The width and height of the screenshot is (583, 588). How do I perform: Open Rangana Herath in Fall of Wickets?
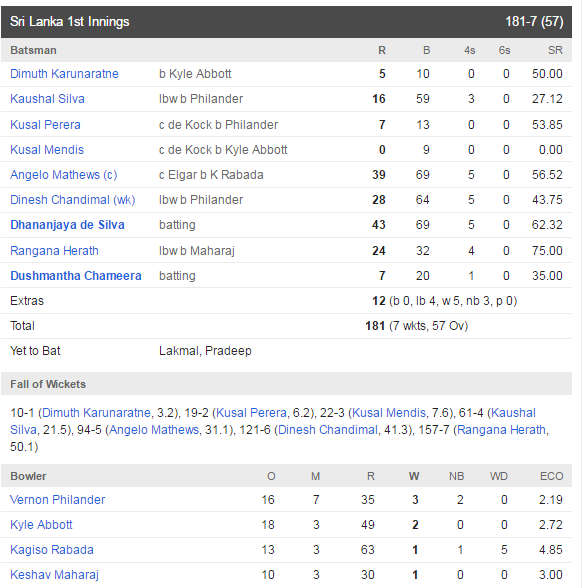(x=501, y=430)
